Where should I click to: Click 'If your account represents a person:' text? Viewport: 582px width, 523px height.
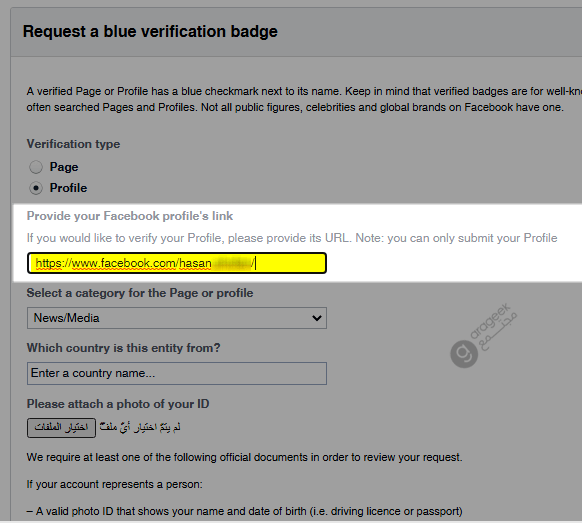click(114, 484)
